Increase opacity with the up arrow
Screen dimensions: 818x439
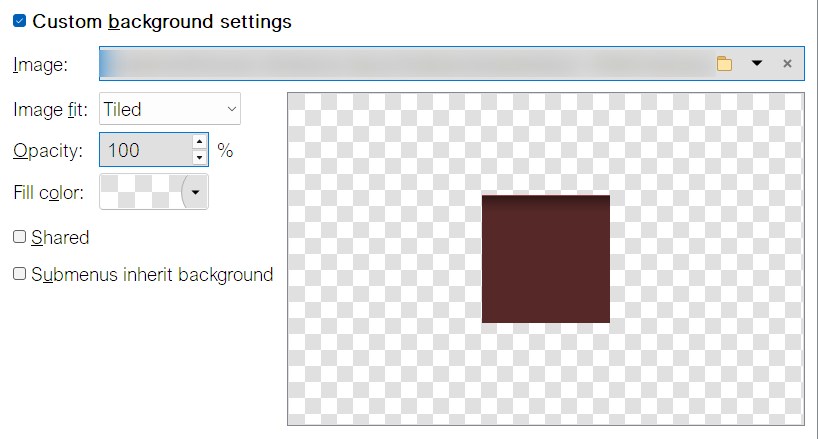(200, 142)
